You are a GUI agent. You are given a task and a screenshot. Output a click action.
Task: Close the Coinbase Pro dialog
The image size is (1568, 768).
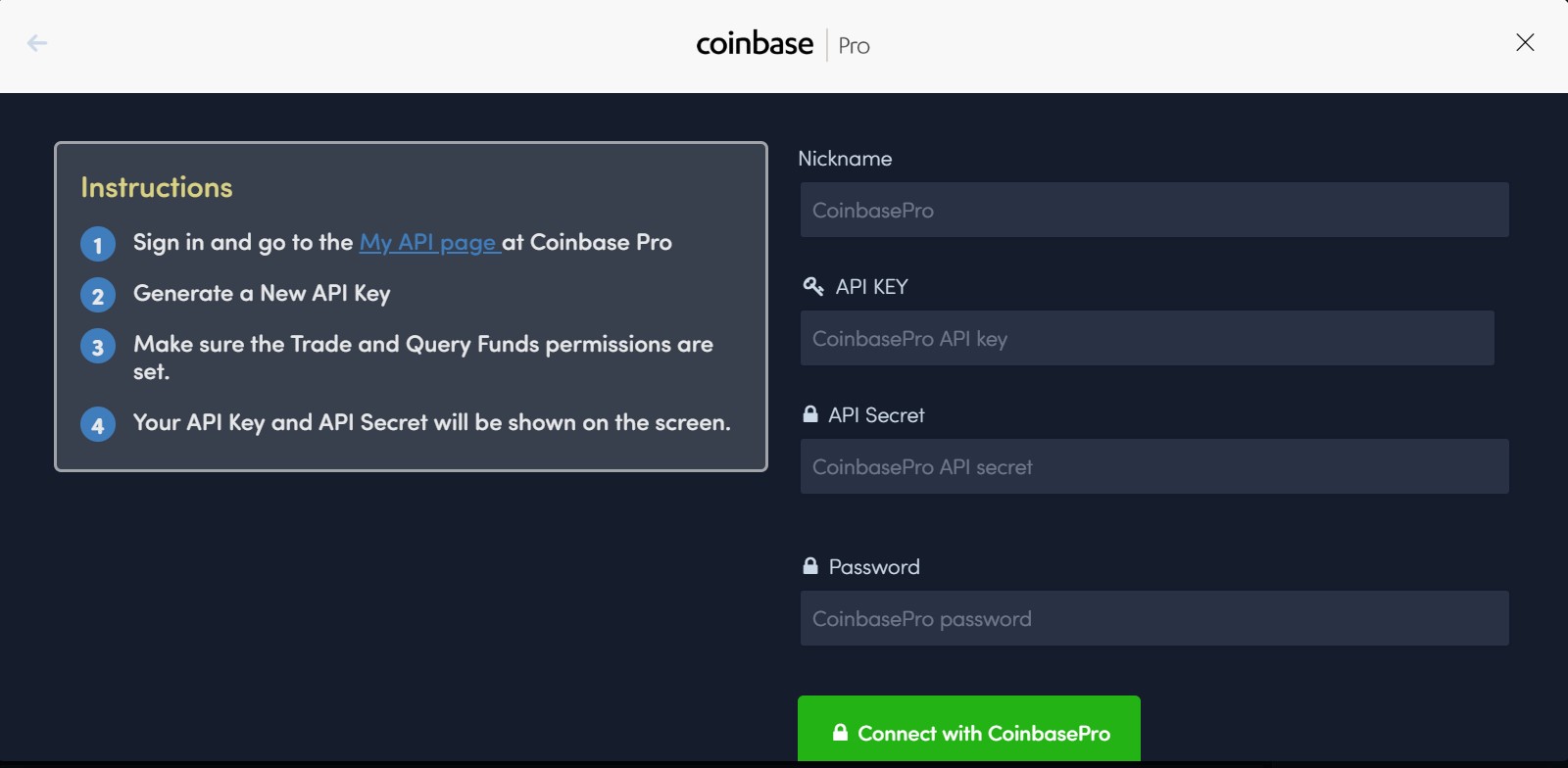(x=1525, y=42)
